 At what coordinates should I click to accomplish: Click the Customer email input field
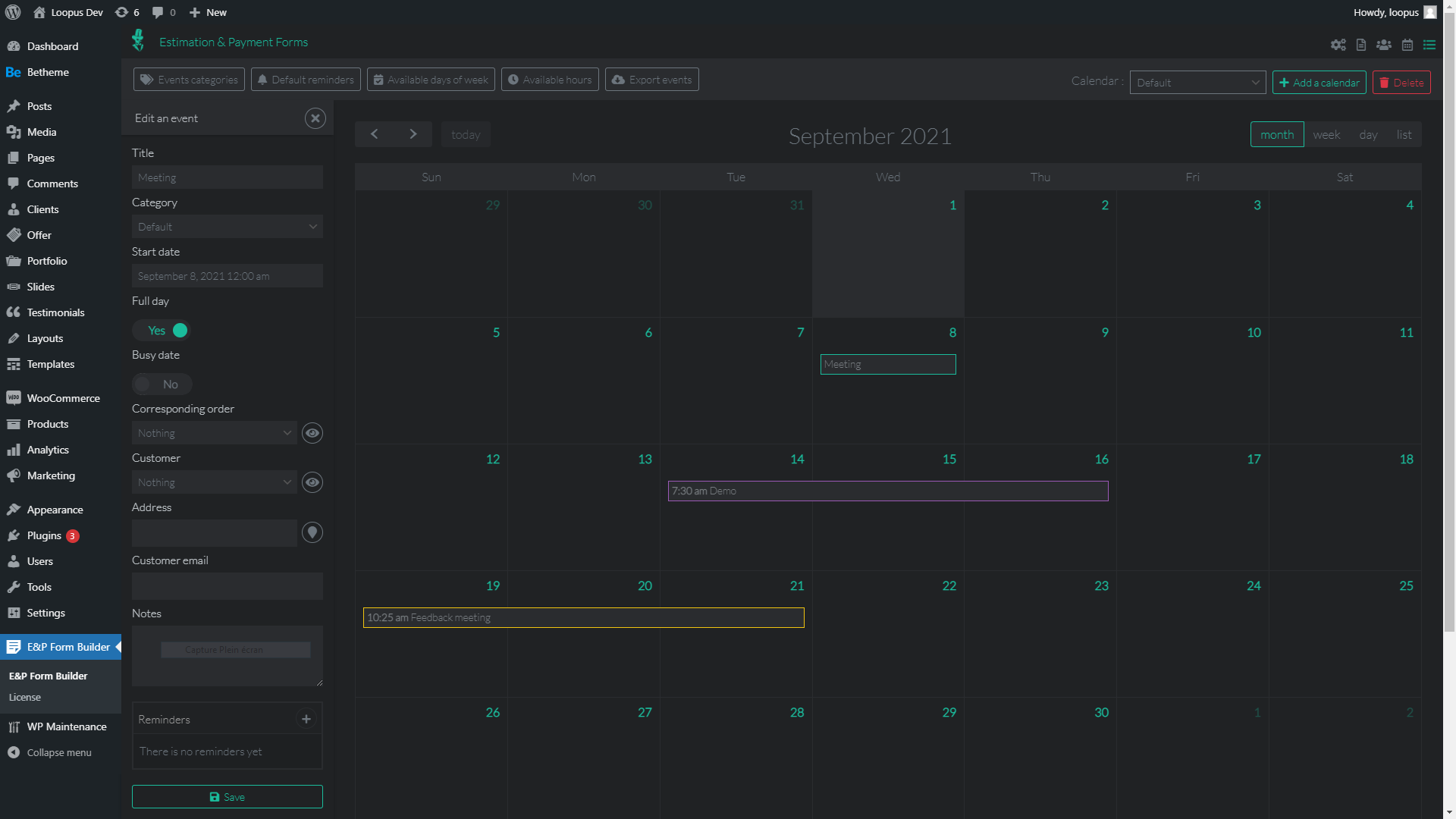click(227, 586)
